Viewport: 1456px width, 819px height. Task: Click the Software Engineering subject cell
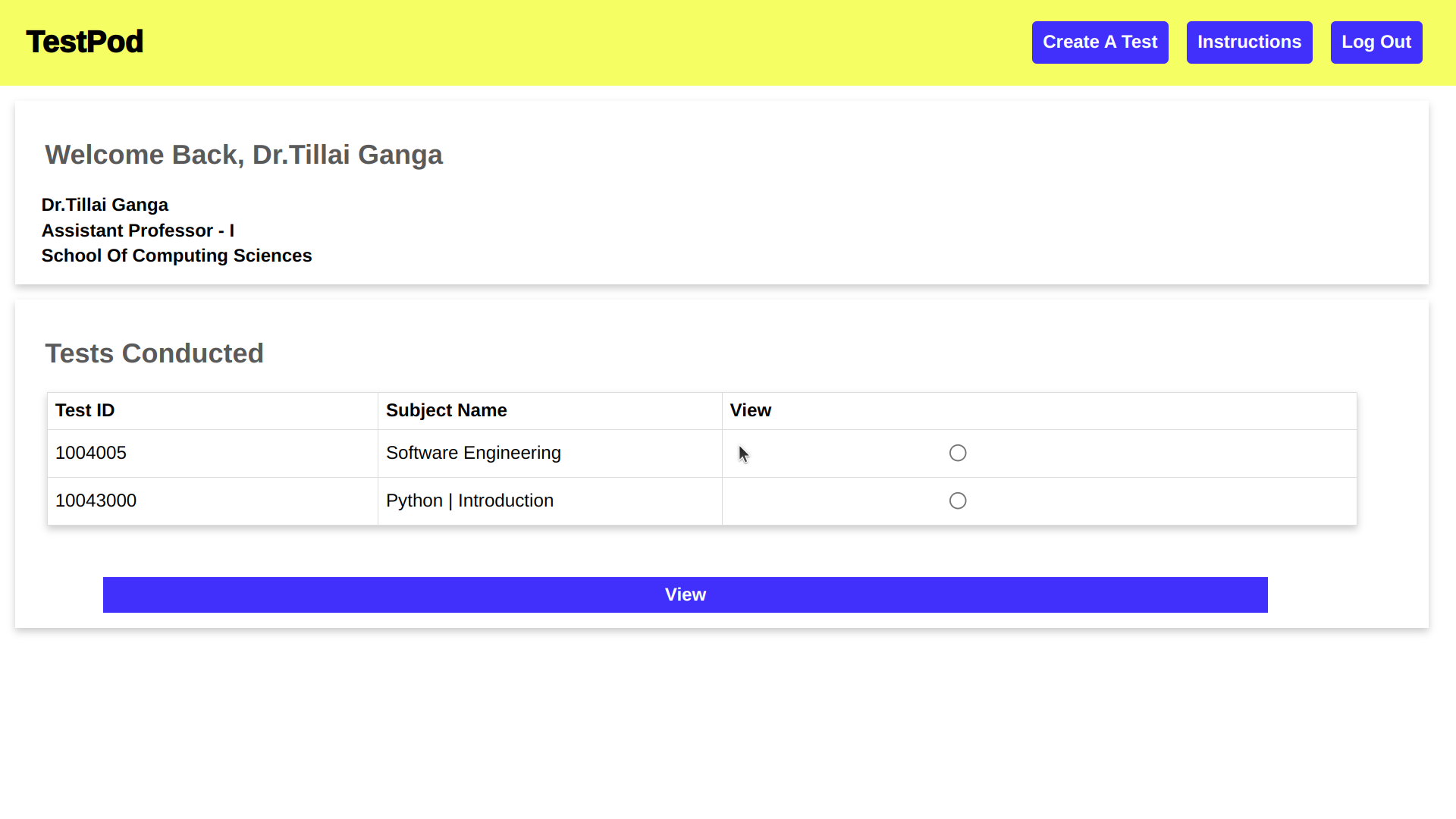(x=473, y=453)
